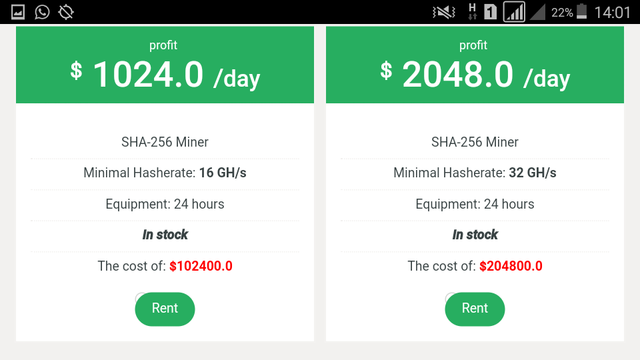The height and width of the screenshot is (360, 640).
Task: Tap the boxed signal strength bars icon
Action: (514, 11)
